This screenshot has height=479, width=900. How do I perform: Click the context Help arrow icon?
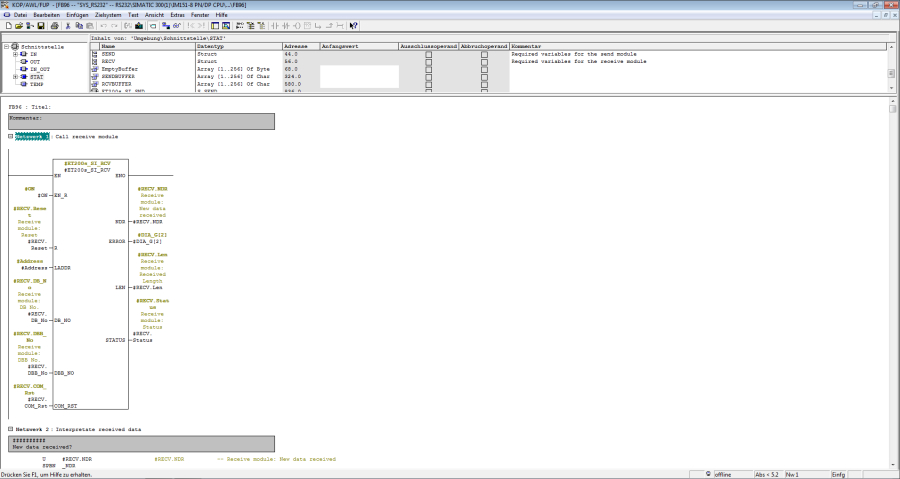tap(353, 25)
